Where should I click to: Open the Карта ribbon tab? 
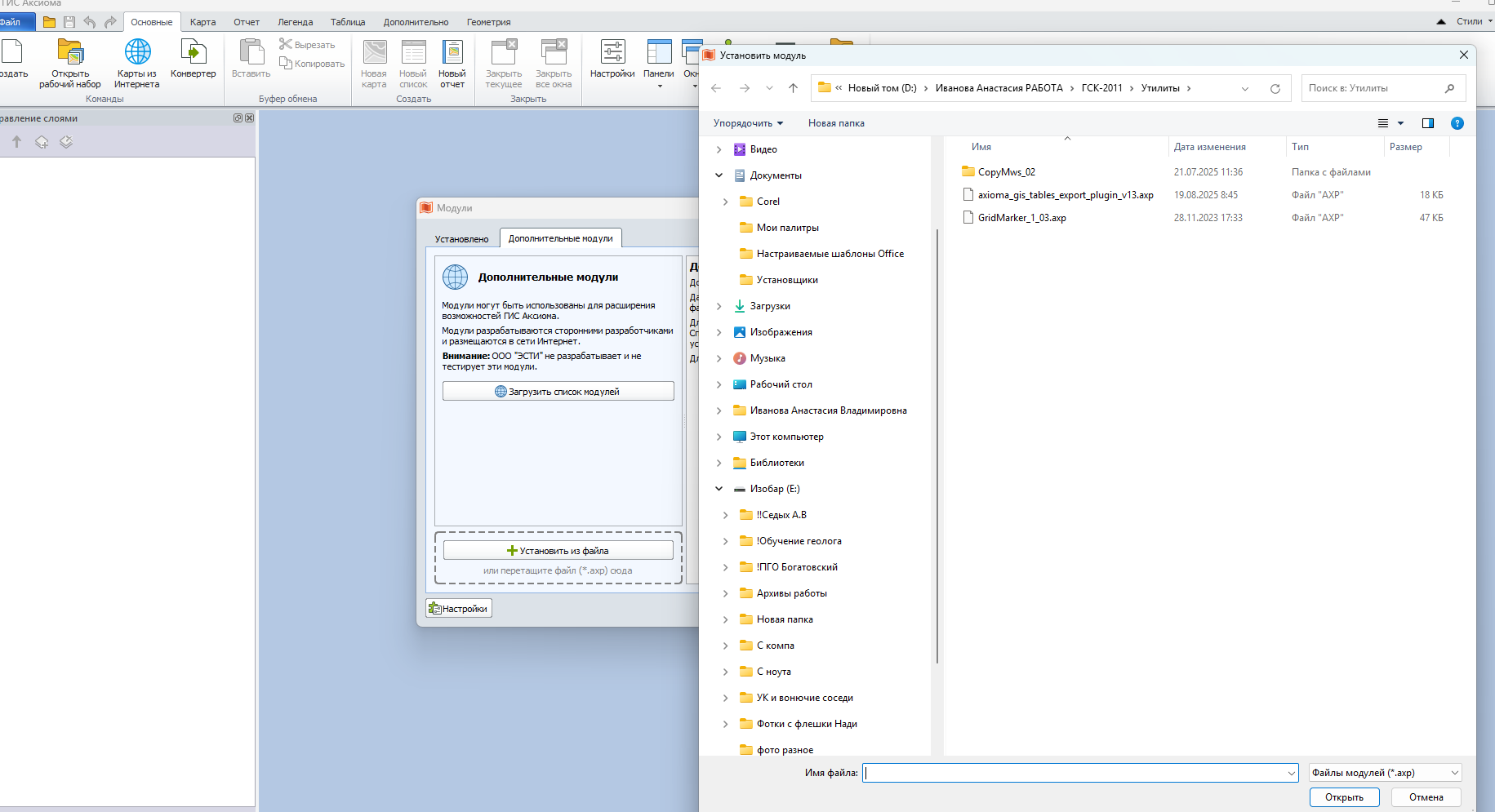pyautogui.click(x=202, y=22)
